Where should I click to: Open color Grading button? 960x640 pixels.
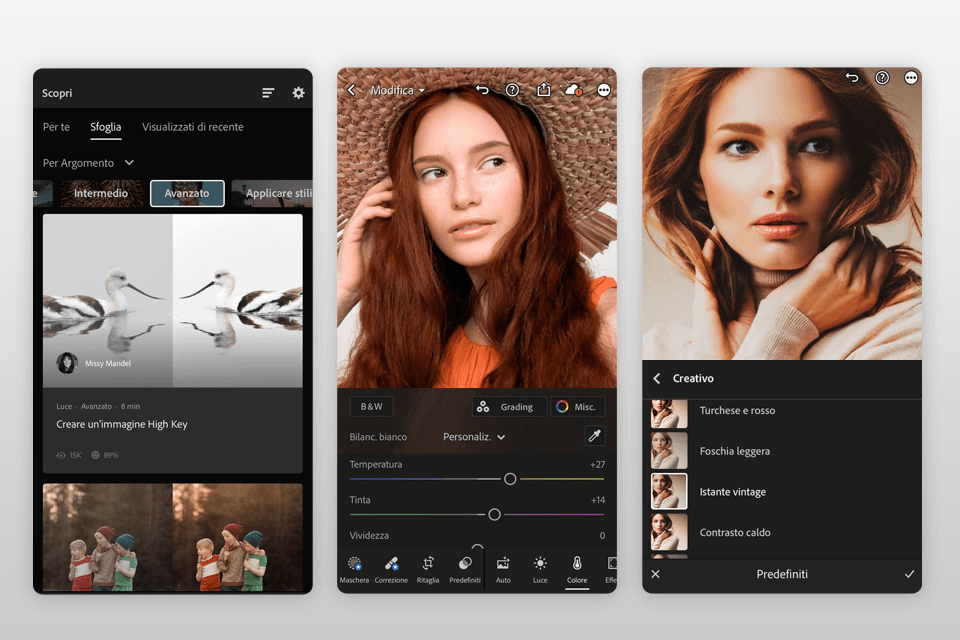[509, 407]
